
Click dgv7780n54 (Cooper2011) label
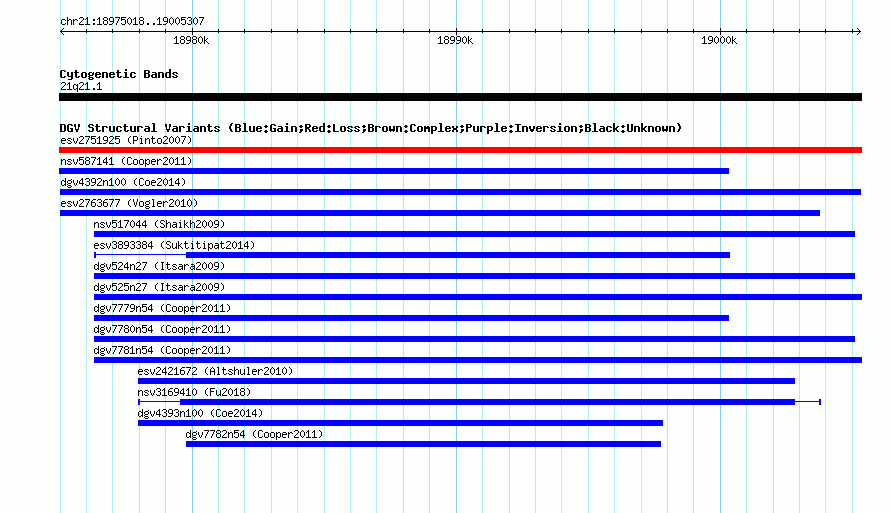162,329
